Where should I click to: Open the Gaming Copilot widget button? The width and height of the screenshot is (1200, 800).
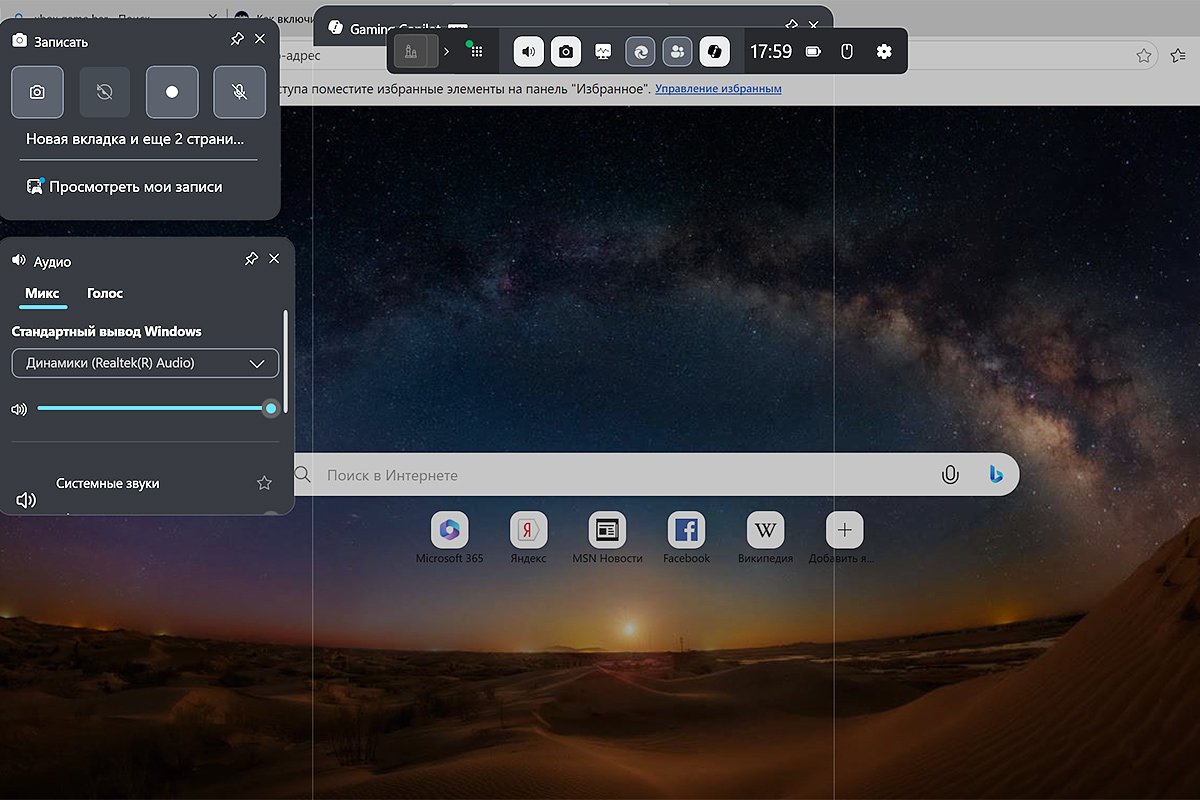click(x=714, y=51)
